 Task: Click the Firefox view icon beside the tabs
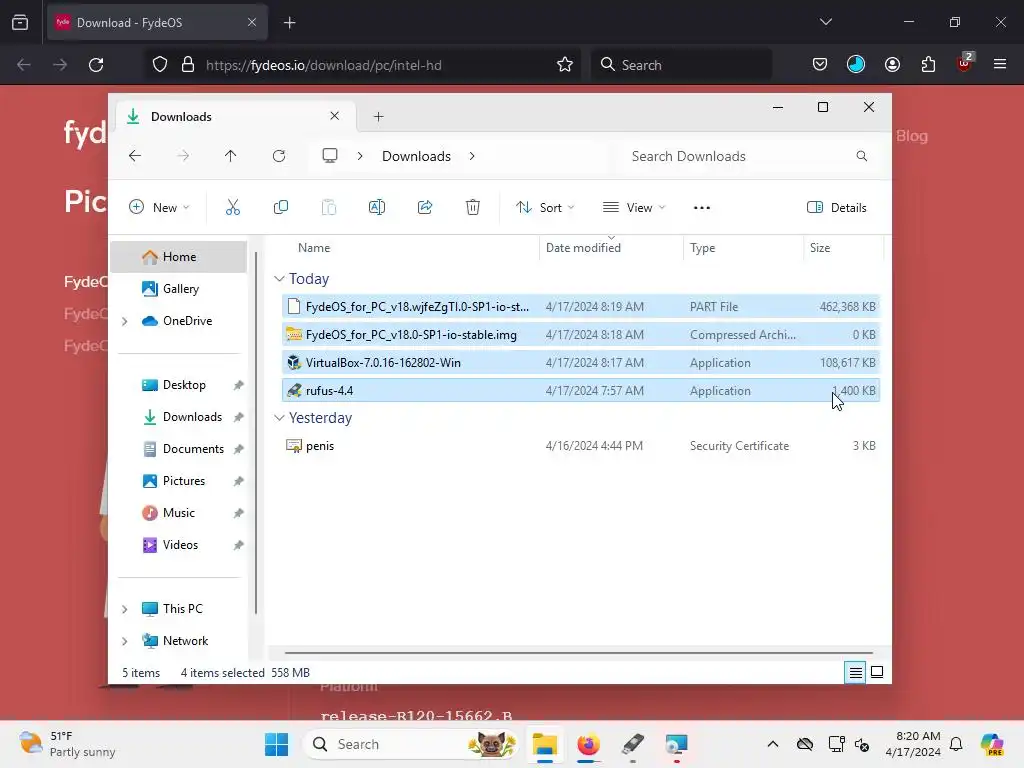(x=20, y=23)
